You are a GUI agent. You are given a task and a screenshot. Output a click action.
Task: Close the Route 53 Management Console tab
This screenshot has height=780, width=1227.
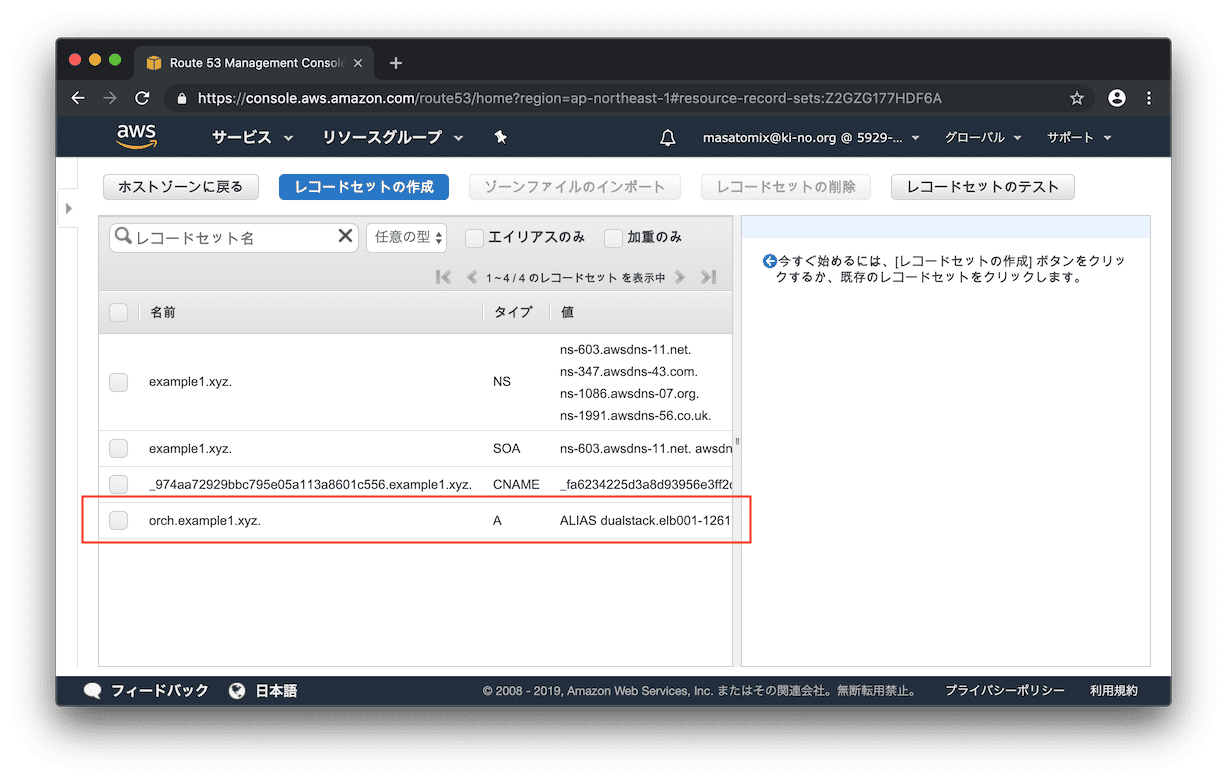point(358,63)
